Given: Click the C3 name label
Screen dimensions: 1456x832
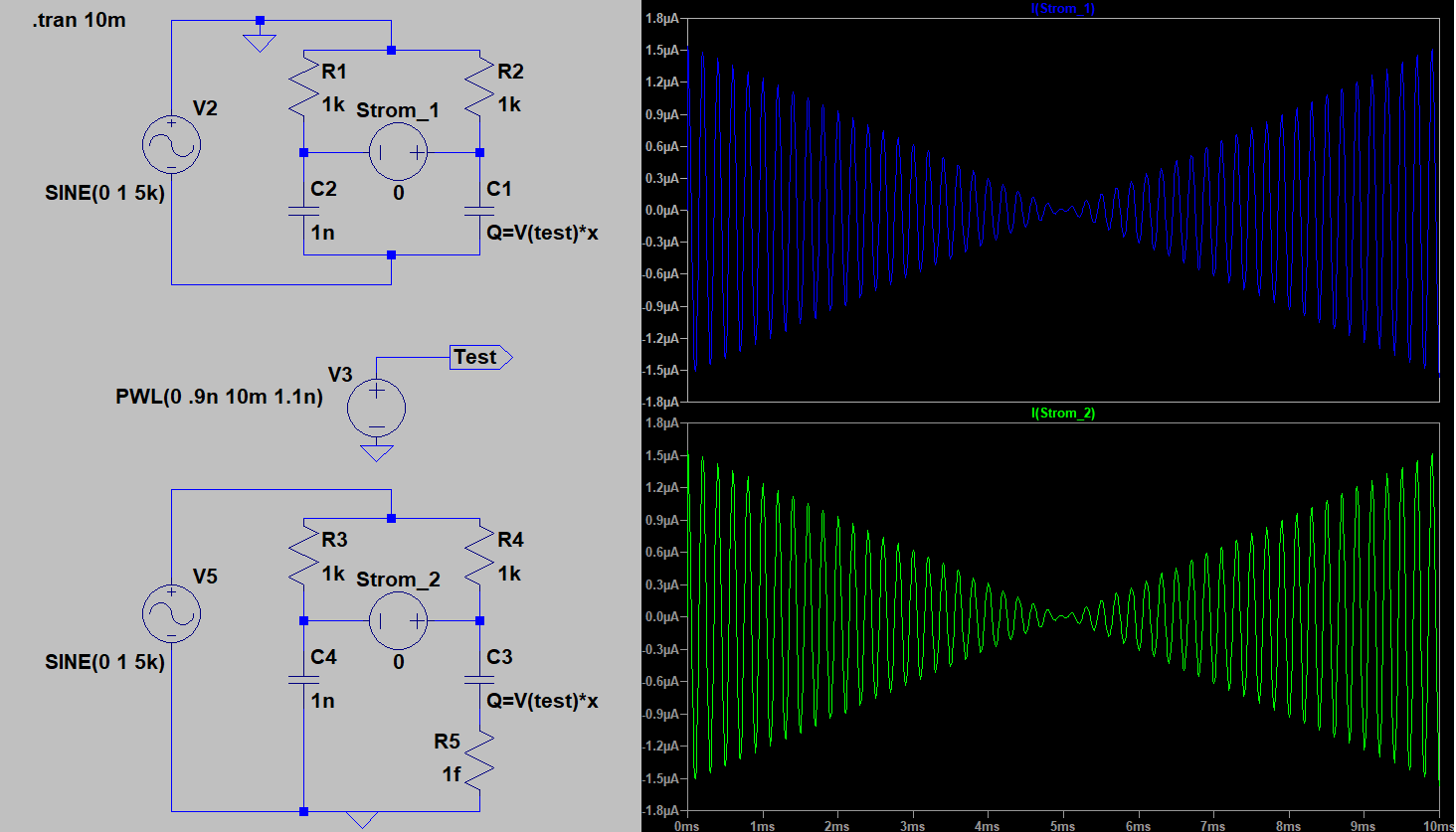Looking at the screenshot, I should tap(499, 657).
